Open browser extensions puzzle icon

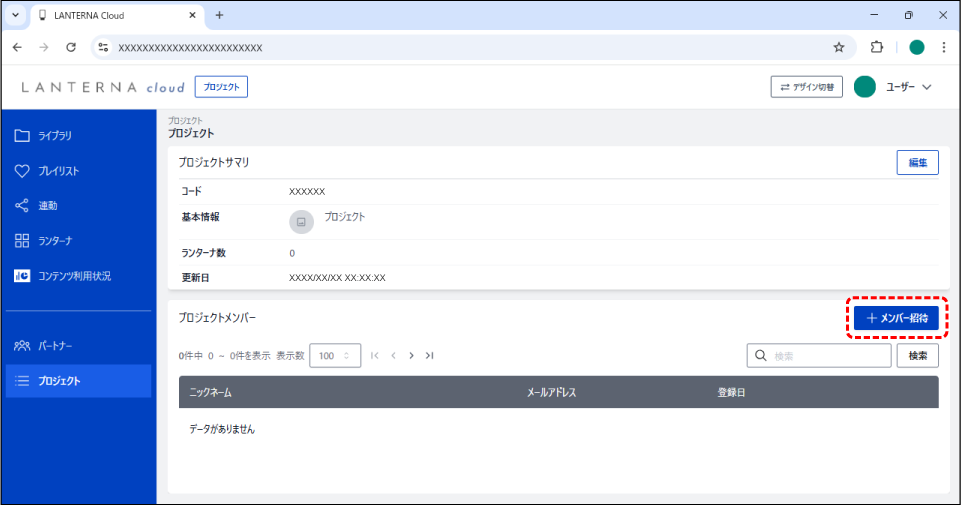pyautogui.click(x=877, y=47)
